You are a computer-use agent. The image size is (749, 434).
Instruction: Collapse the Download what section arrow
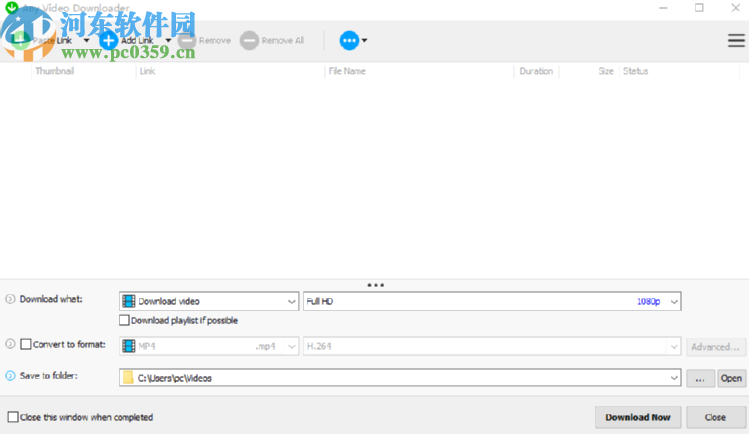point(10,299)
